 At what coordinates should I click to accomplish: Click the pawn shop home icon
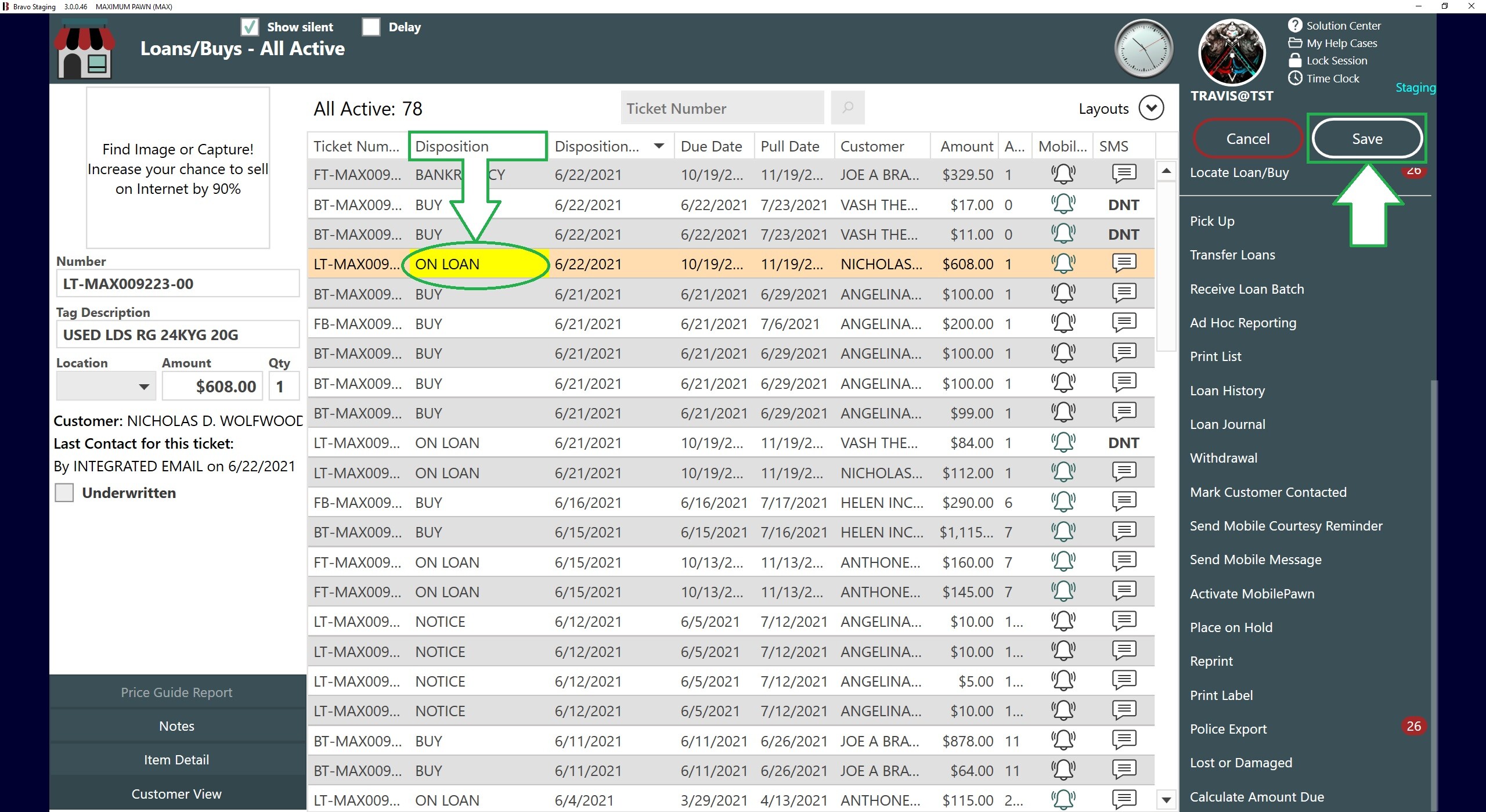85,48
